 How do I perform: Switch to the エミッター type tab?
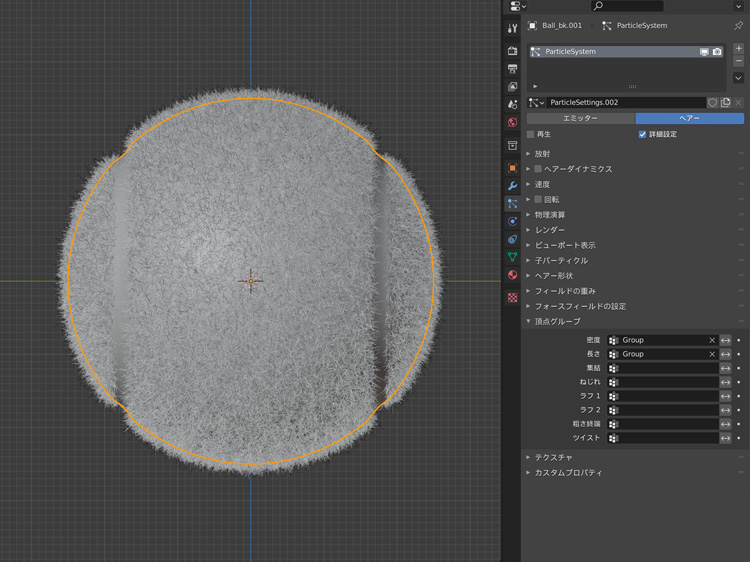580,118
